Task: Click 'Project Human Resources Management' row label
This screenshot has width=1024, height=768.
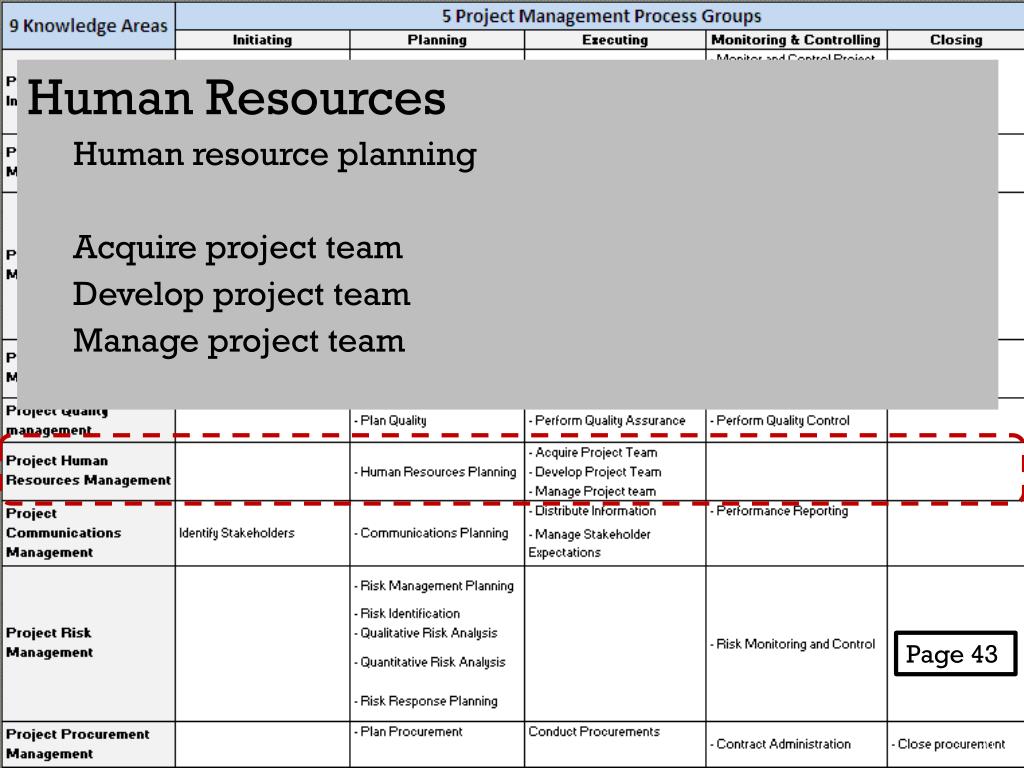Action: click(x=88, y=470)
